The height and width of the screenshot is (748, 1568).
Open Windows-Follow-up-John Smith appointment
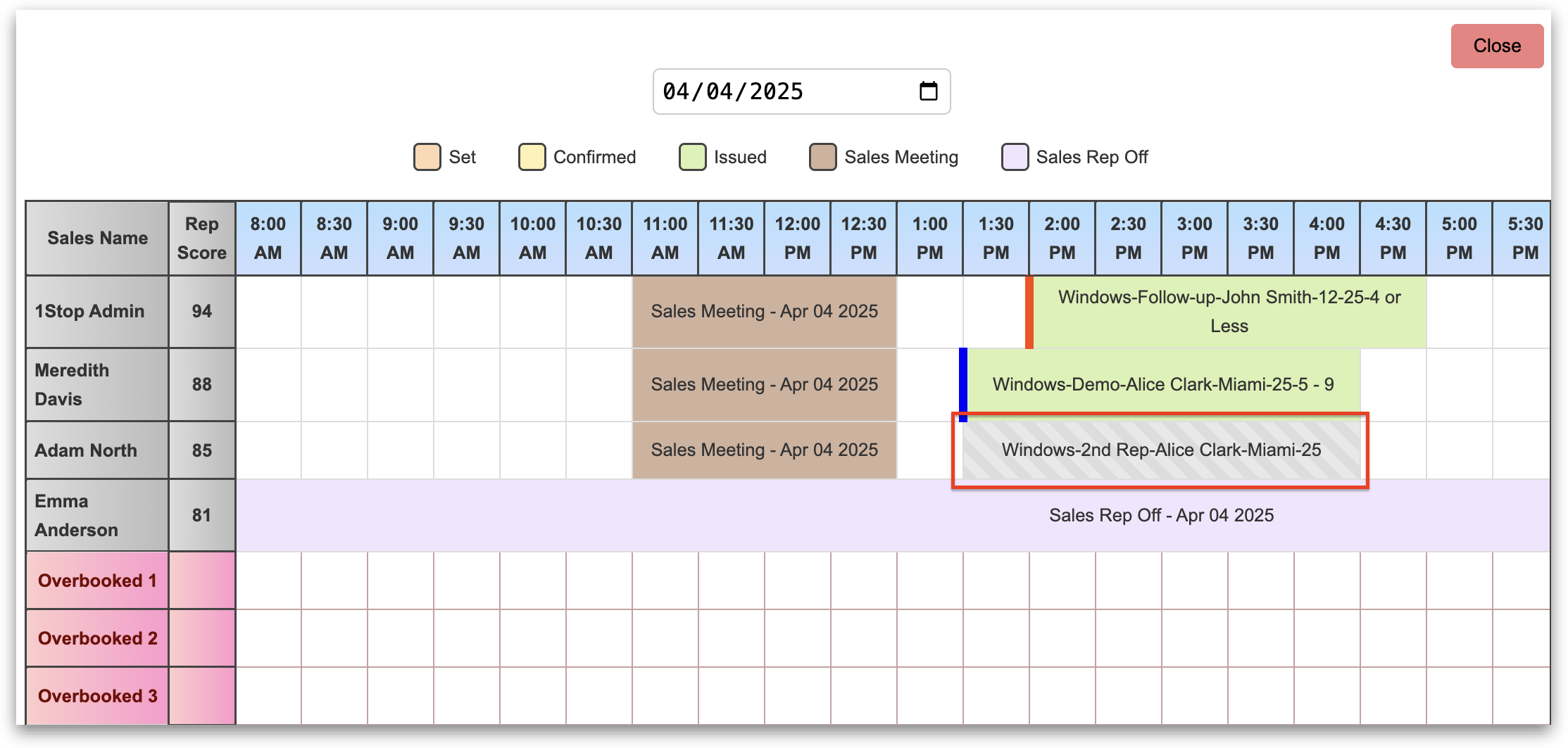pos(1229,312)
